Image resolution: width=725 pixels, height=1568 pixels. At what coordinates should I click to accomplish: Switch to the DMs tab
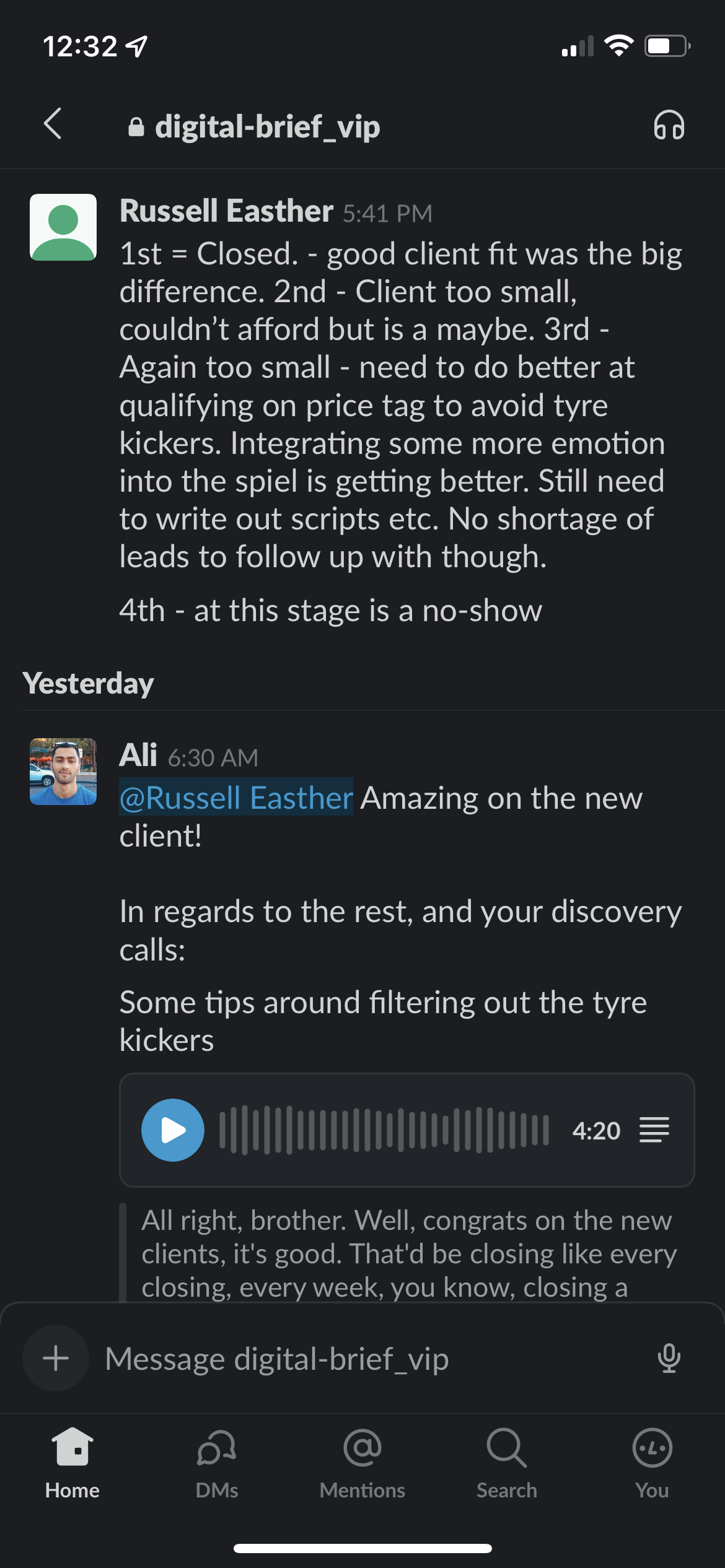pos(217,1463)
